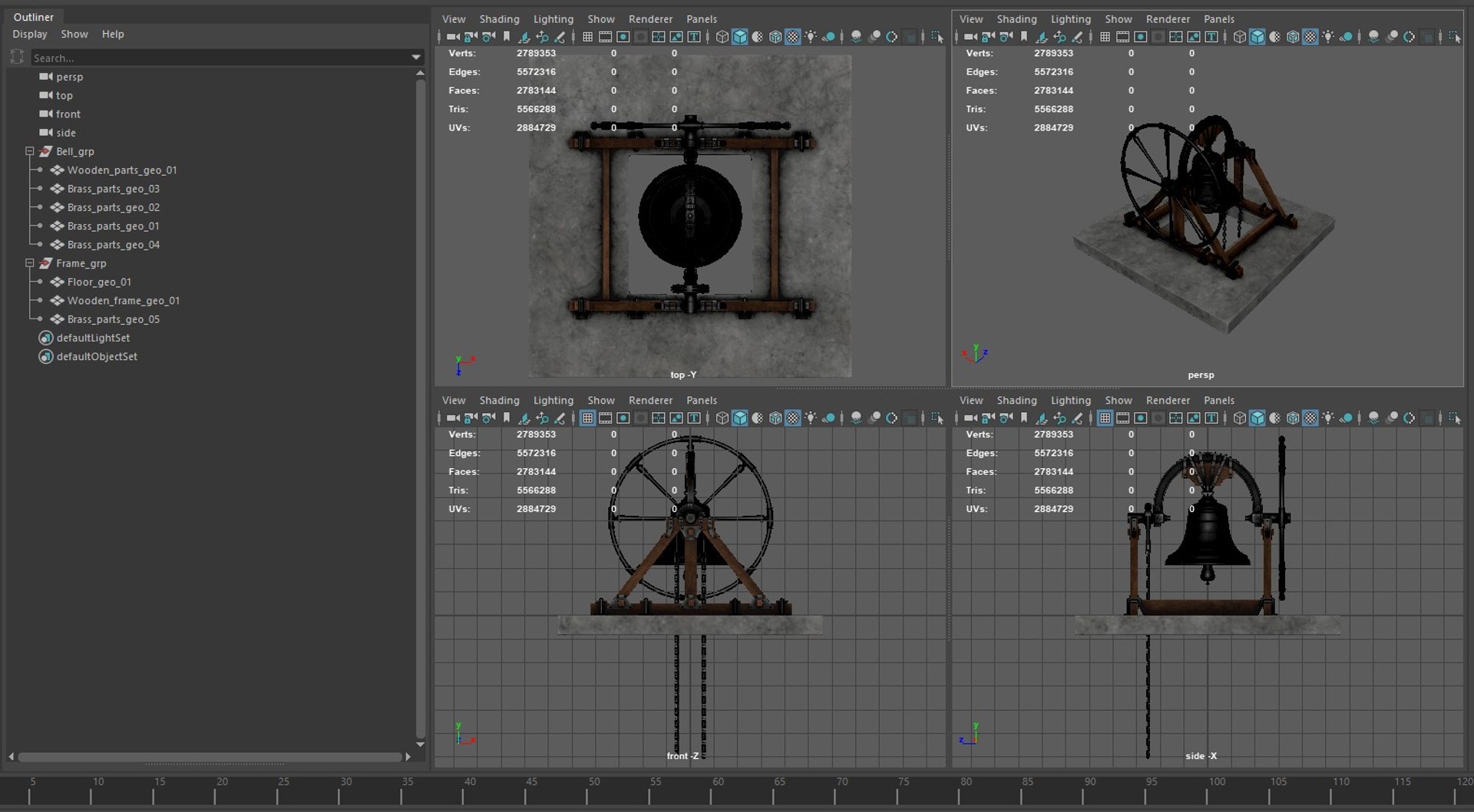
Task: Toggle Smooth Shade All in side panel toolbar
Action: [1257, 418]
